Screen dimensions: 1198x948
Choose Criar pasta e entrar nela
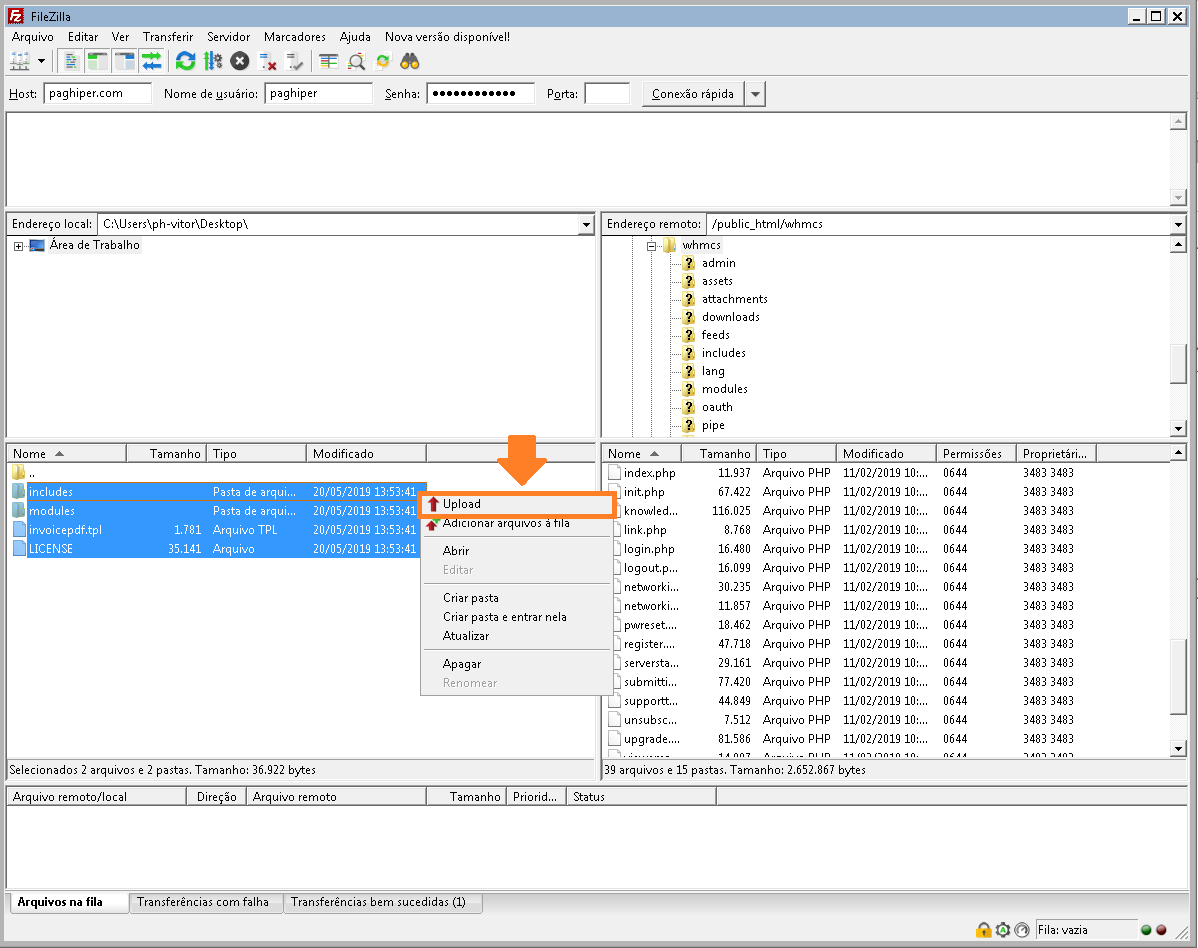pyautogui.click(x=517, y=617)
